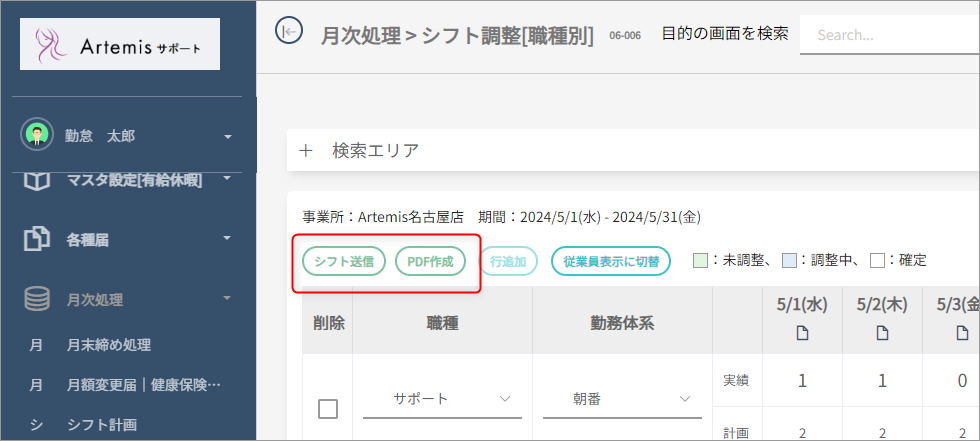Tick the delete checkbox in サポート row

328,408
